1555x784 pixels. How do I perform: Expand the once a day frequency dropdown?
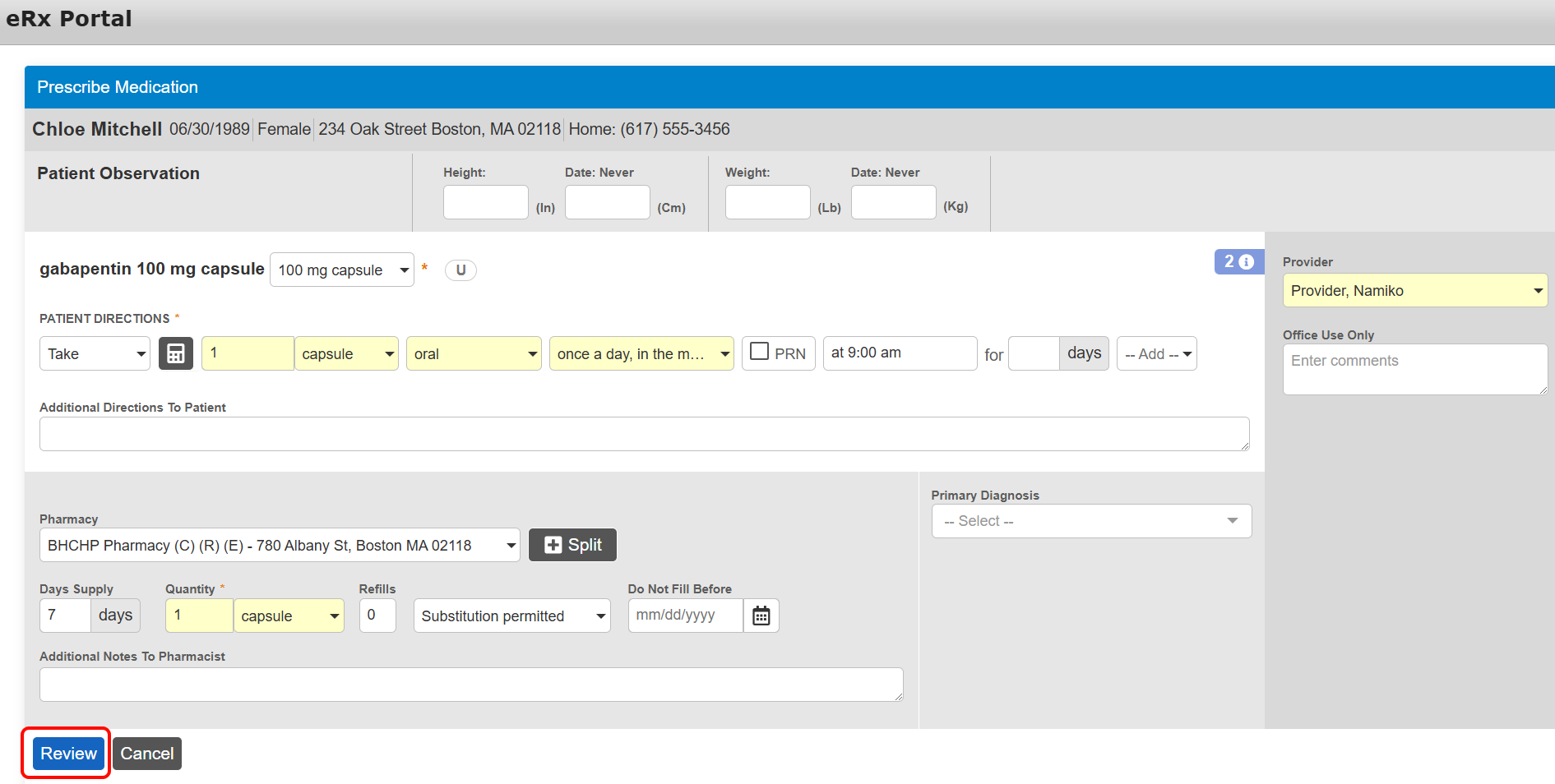click(641, 353)
